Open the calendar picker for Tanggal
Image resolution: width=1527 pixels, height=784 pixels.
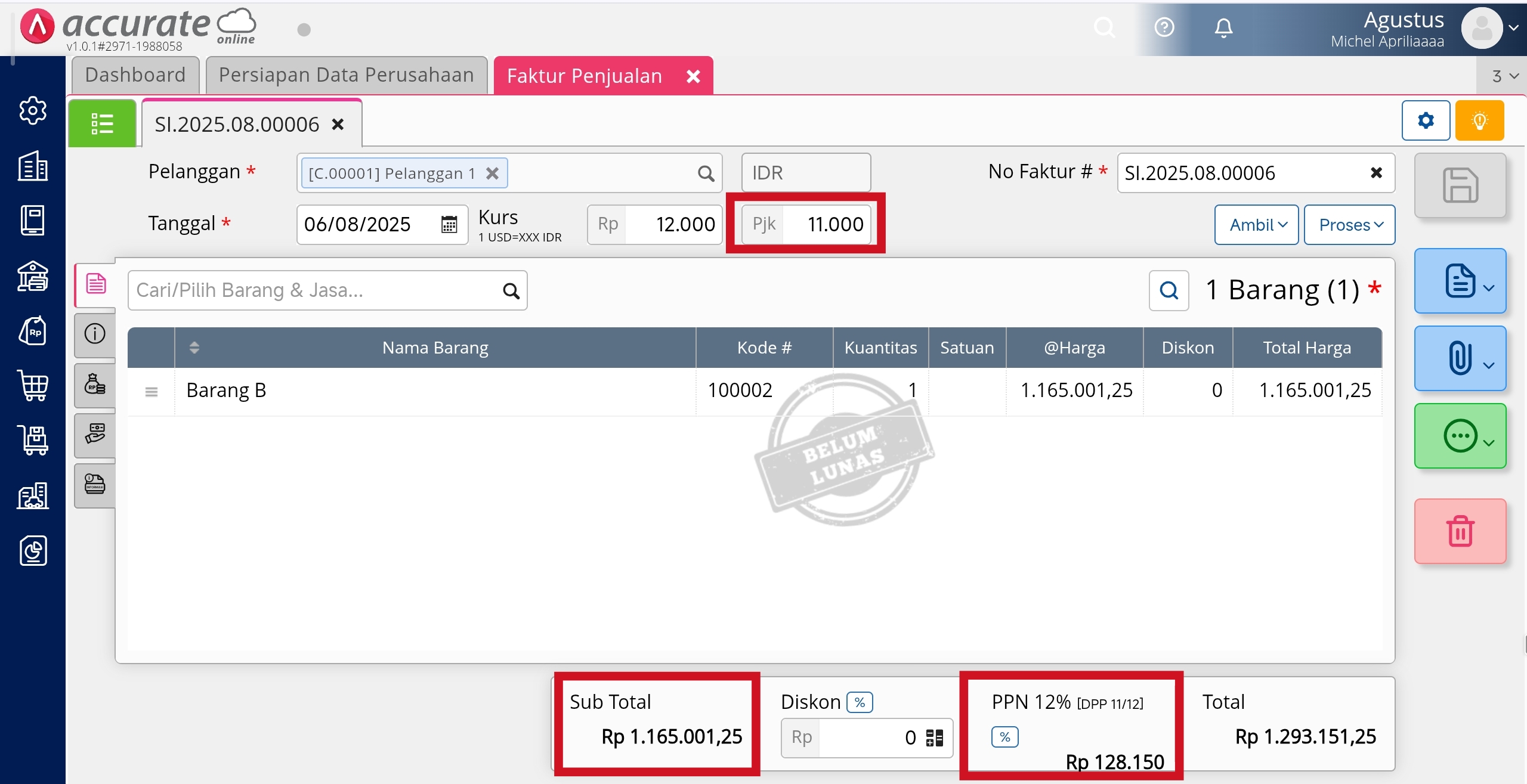click(449, 225)
